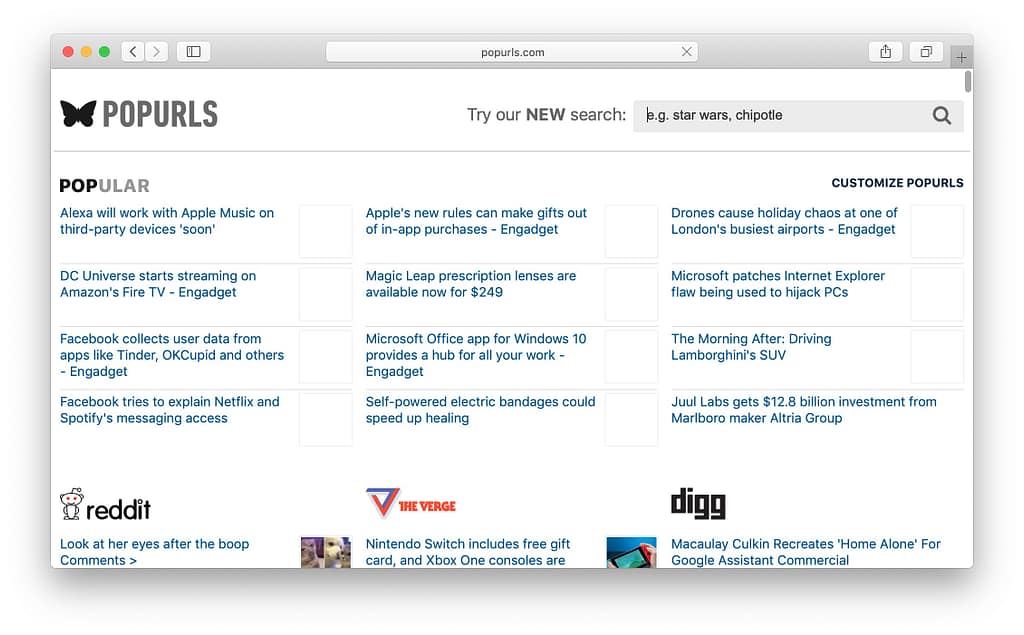1024x635 pixels.
Task: Click the digg logo
Action: (698, 504)
